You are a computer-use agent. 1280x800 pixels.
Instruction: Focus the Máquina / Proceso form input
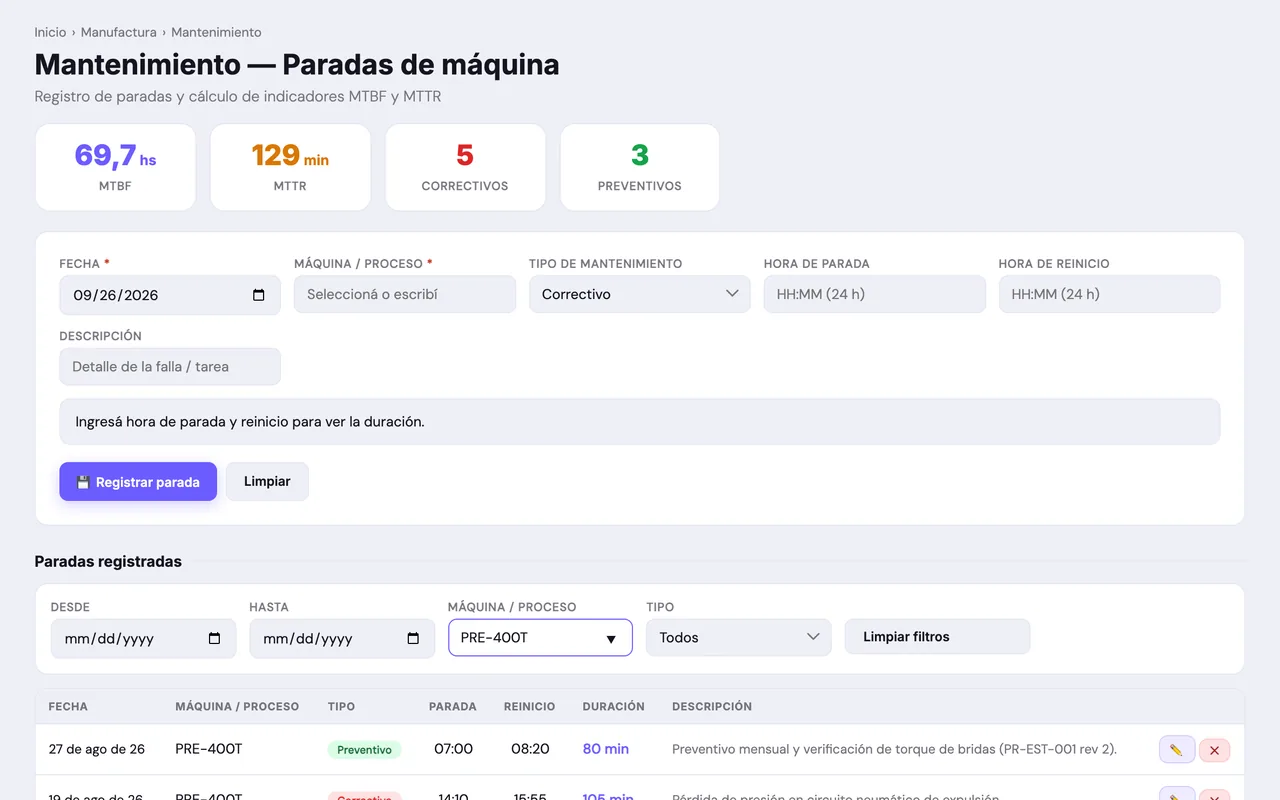coord(405,294)
